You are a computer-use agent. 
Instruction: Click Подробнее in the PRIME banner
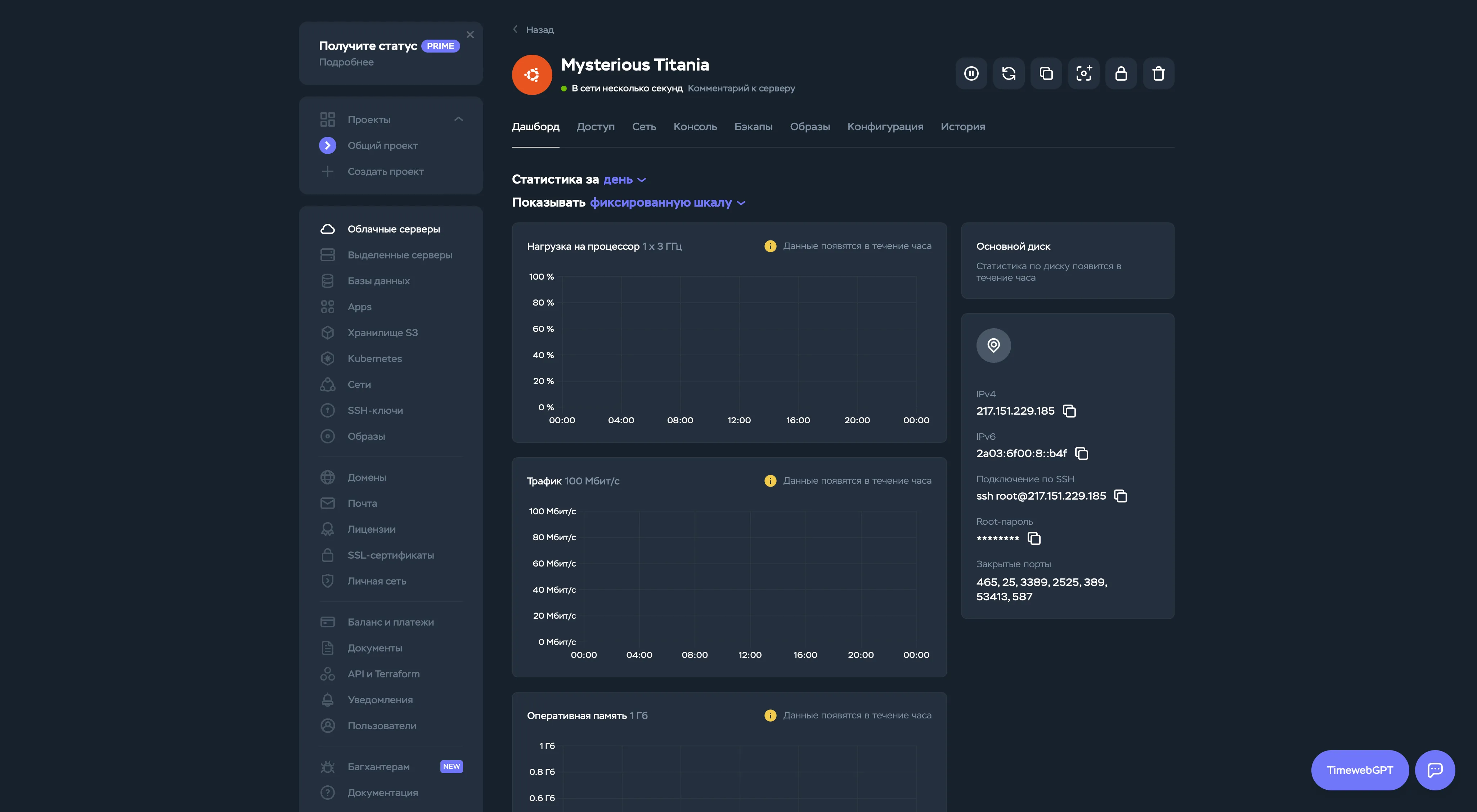346,62
